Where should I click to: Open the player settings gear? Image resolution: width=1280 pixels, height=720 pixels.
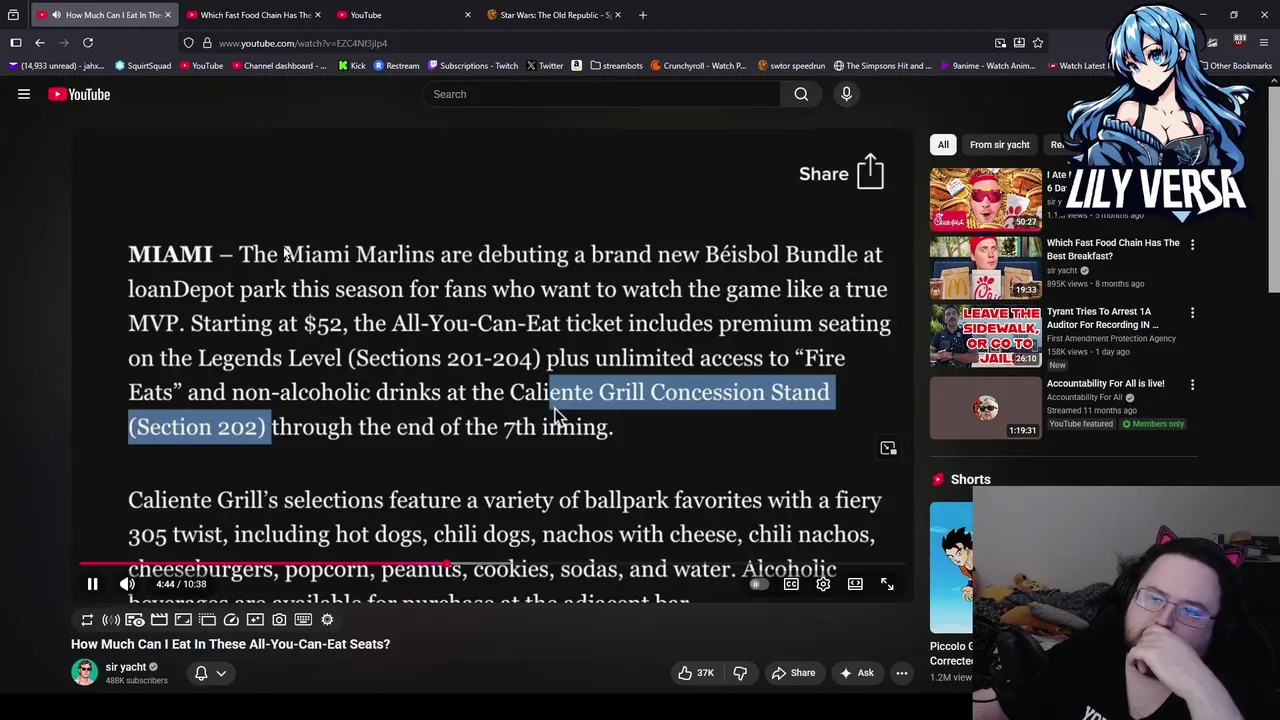click(x=823, y=584)
